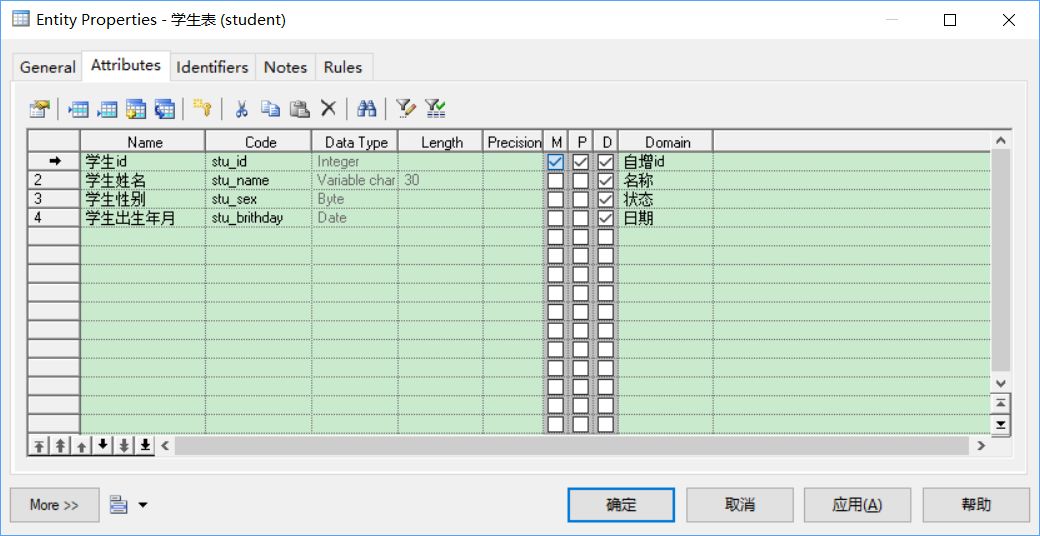Switch to the Rules tab
This screenshot has width=1040, height=536.
click(343, 67)
